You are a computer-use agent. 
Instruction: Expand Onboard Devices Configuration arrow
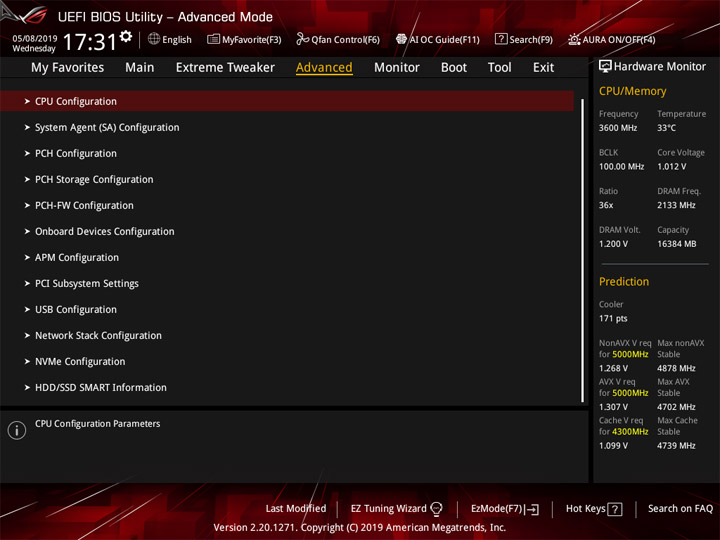(x=27, y=231)
